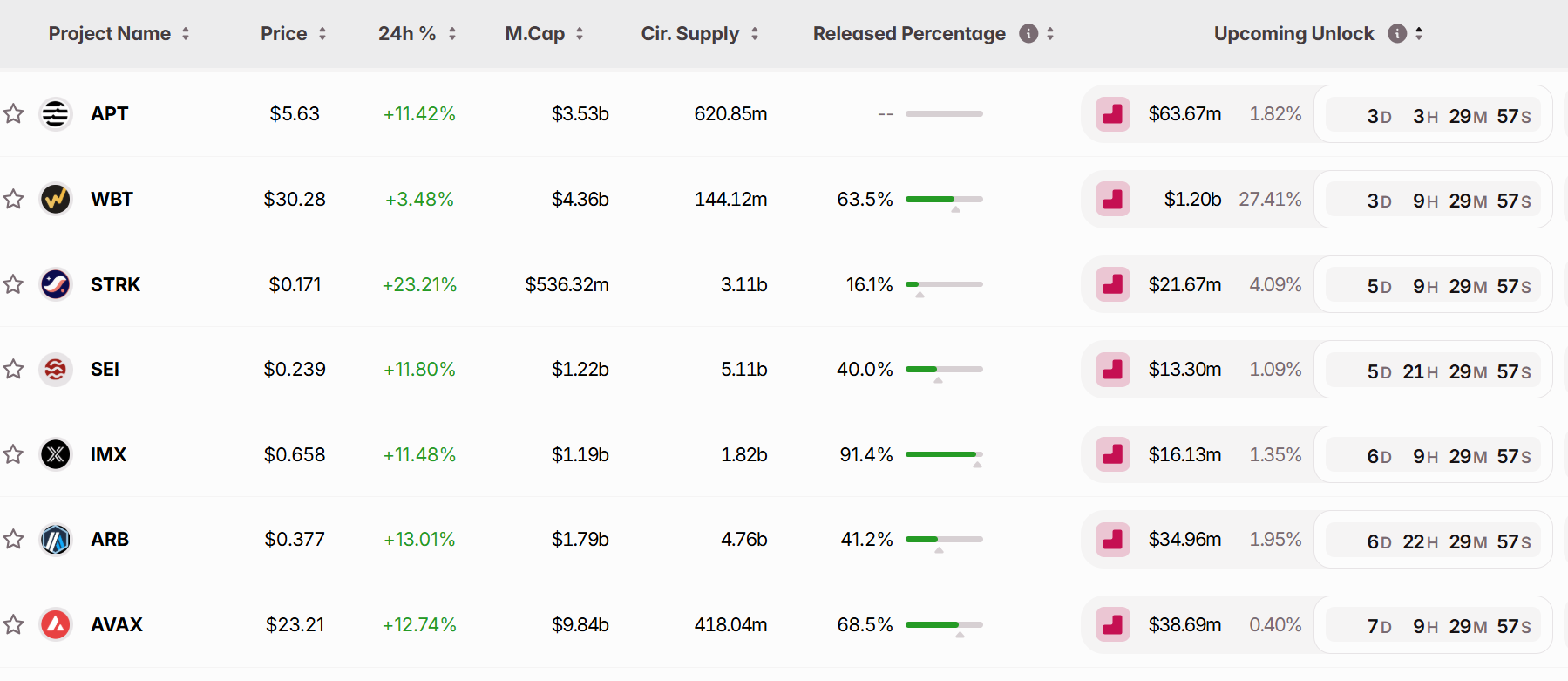This screenshot has height=681, width=1568.
Task: Click the Project Name column header
Action: 110,34
